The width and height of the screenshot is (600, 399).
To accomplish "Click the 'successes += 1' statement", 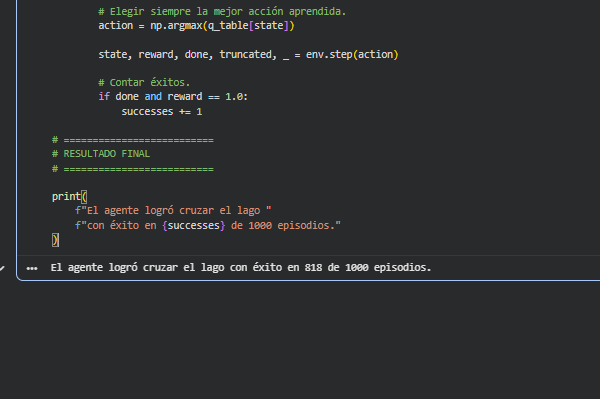I will pos(161,112).
